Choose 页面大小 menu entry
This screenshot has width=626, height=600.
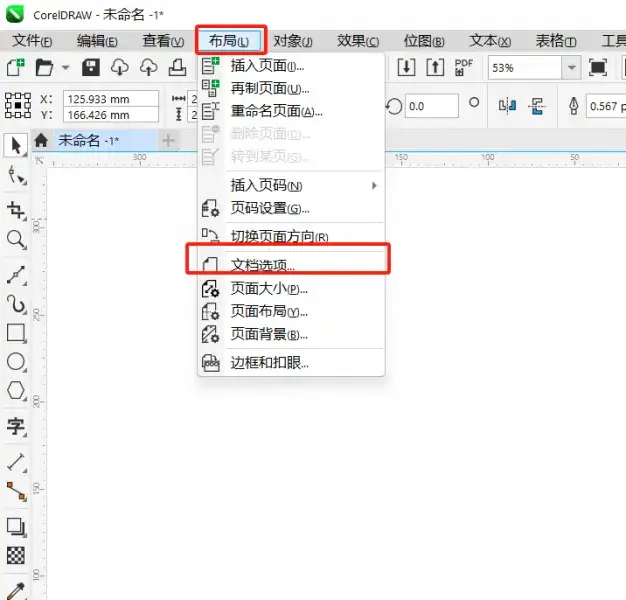[291, 289]
